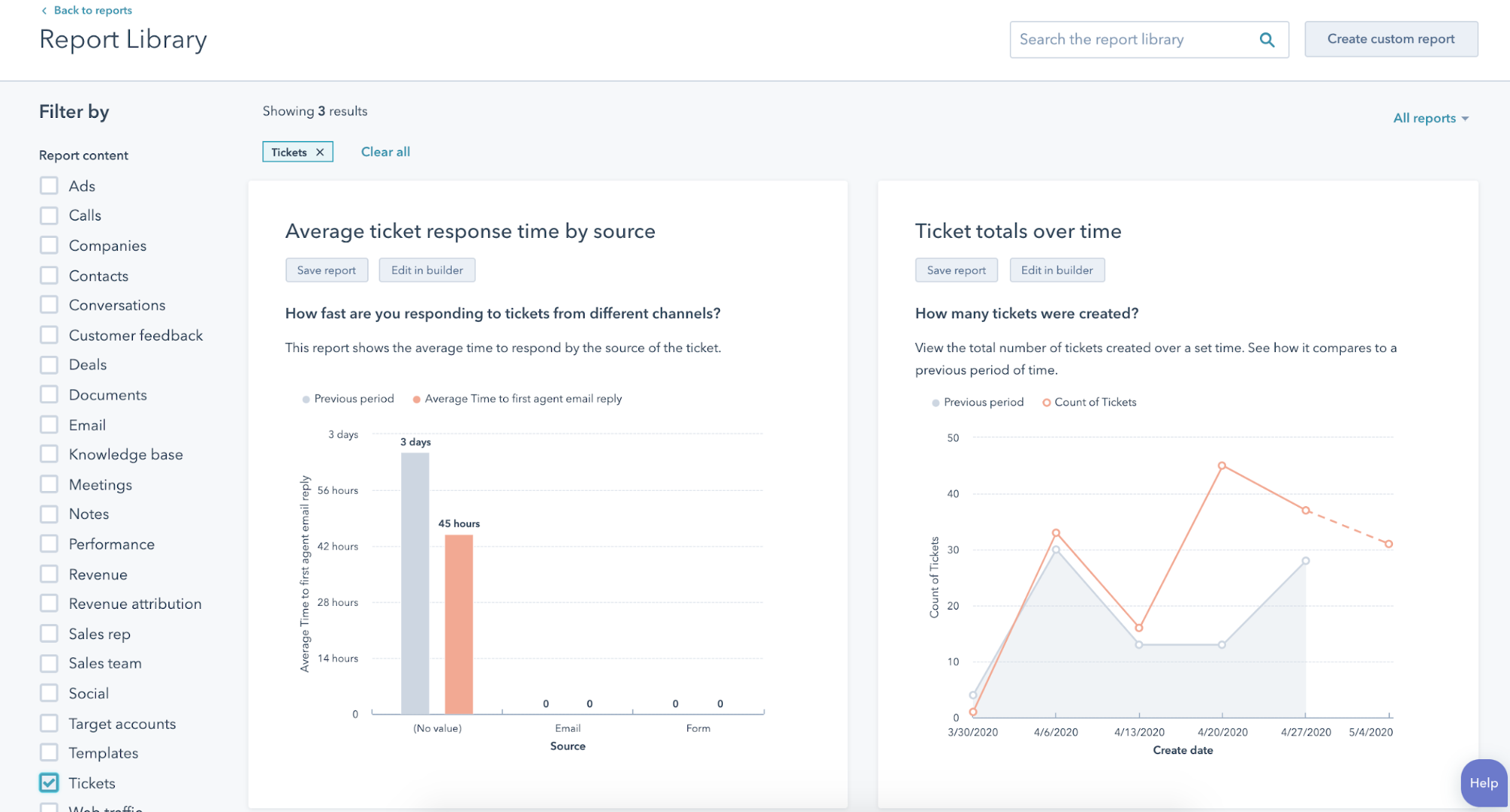1510x812 pixels.
Task: Click Create custom report button
Action: coord(1391,39)
